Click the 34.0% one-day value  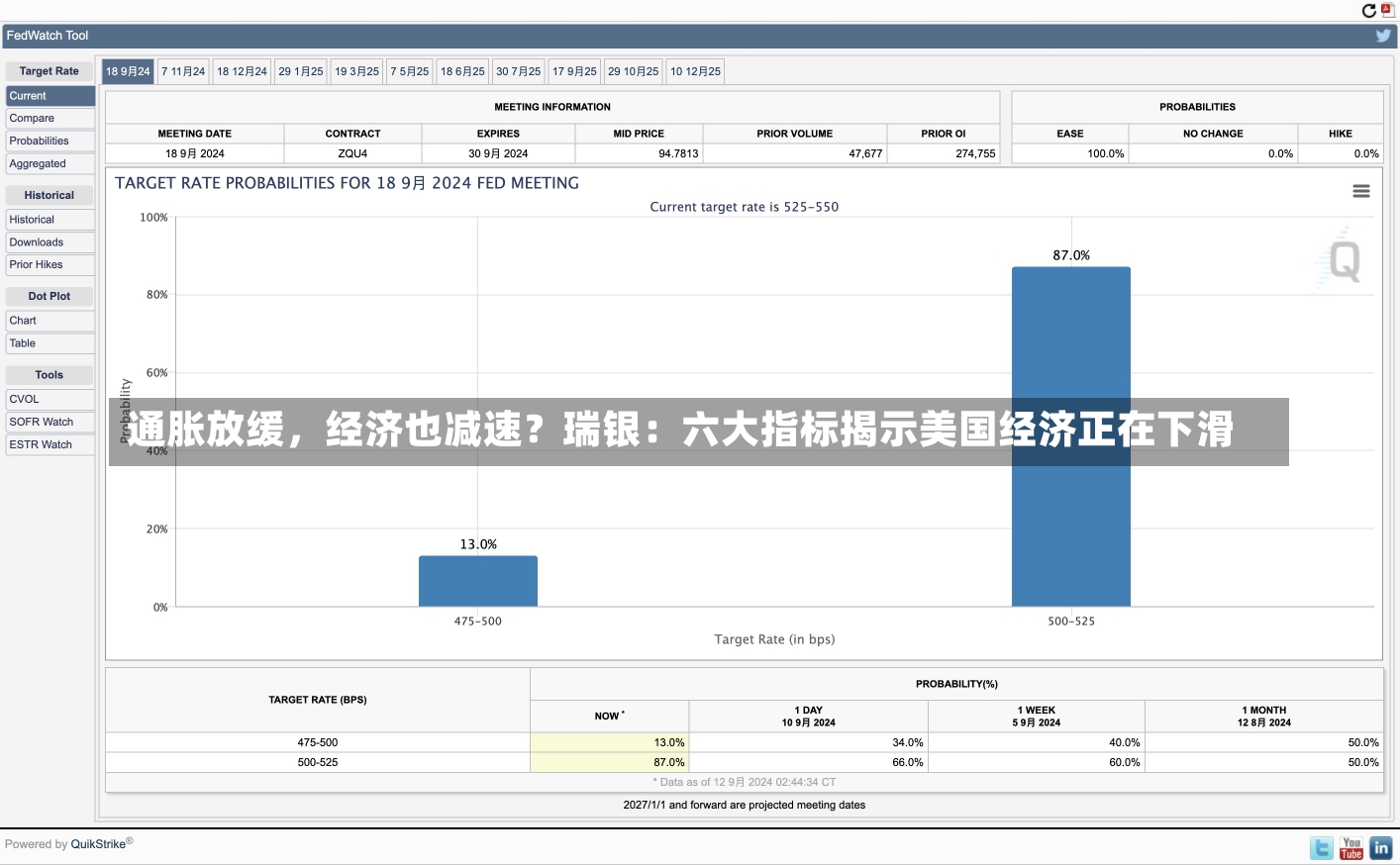click(908, 742)
